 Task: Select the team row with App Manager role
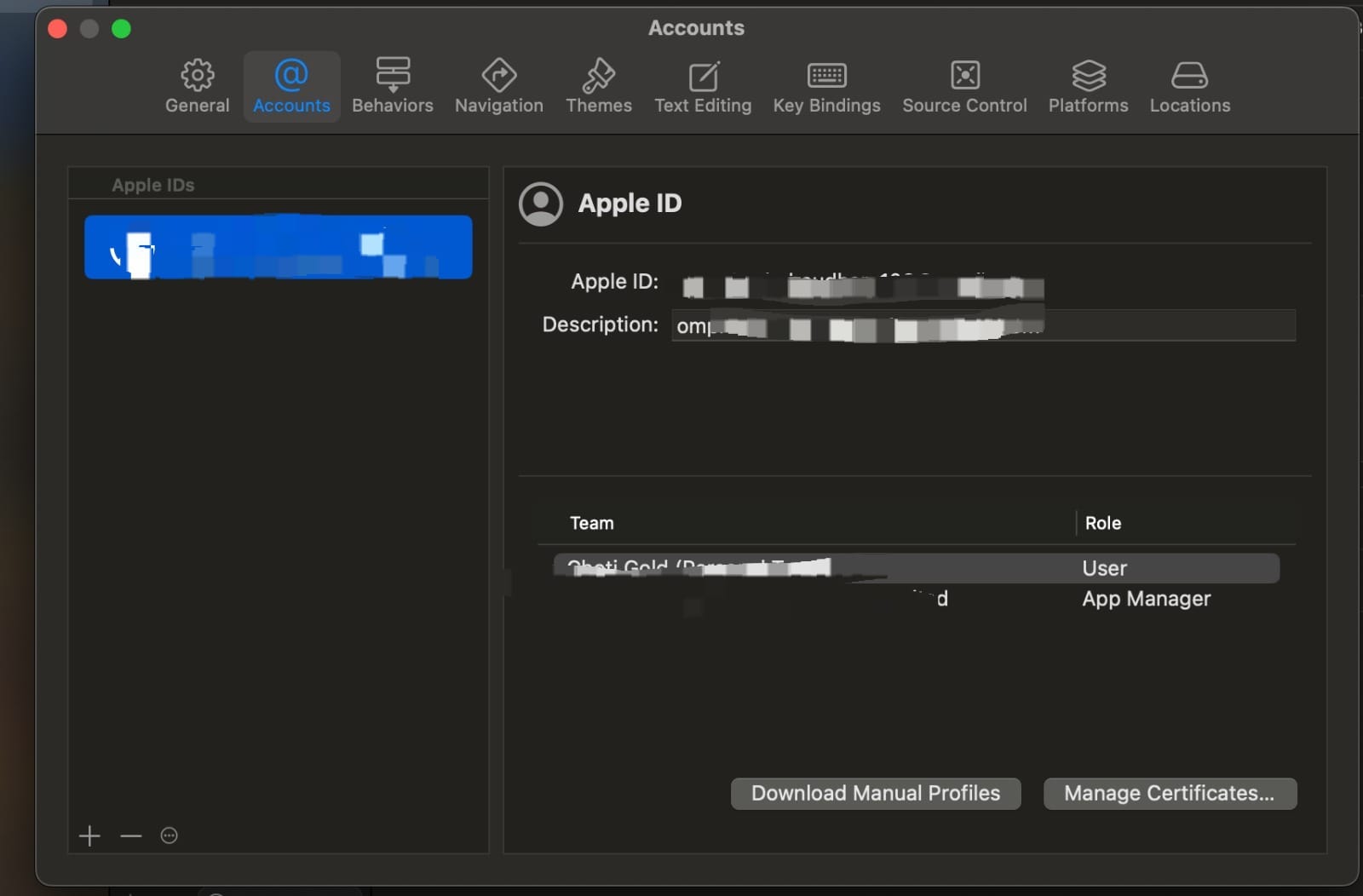click(916, 599)
